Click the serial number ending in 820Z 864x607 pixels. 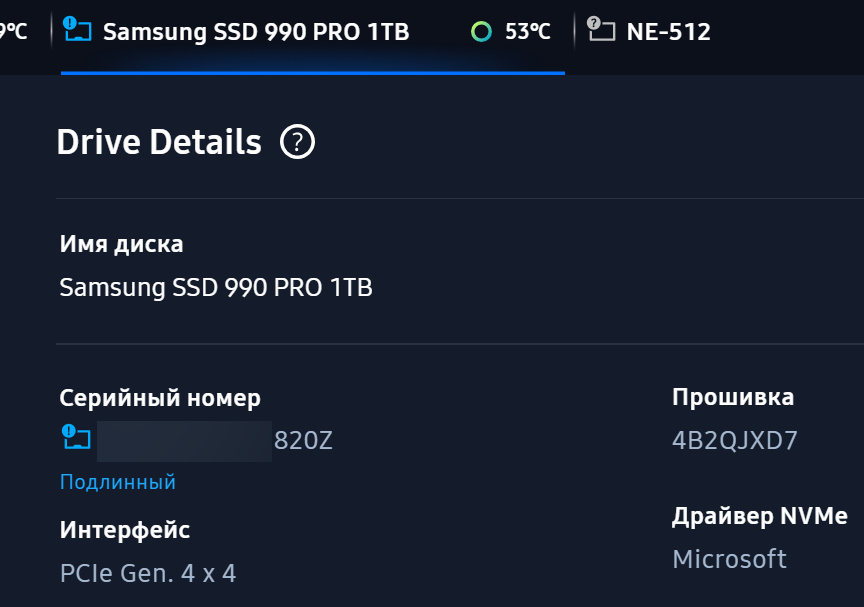tap(303, 441)
